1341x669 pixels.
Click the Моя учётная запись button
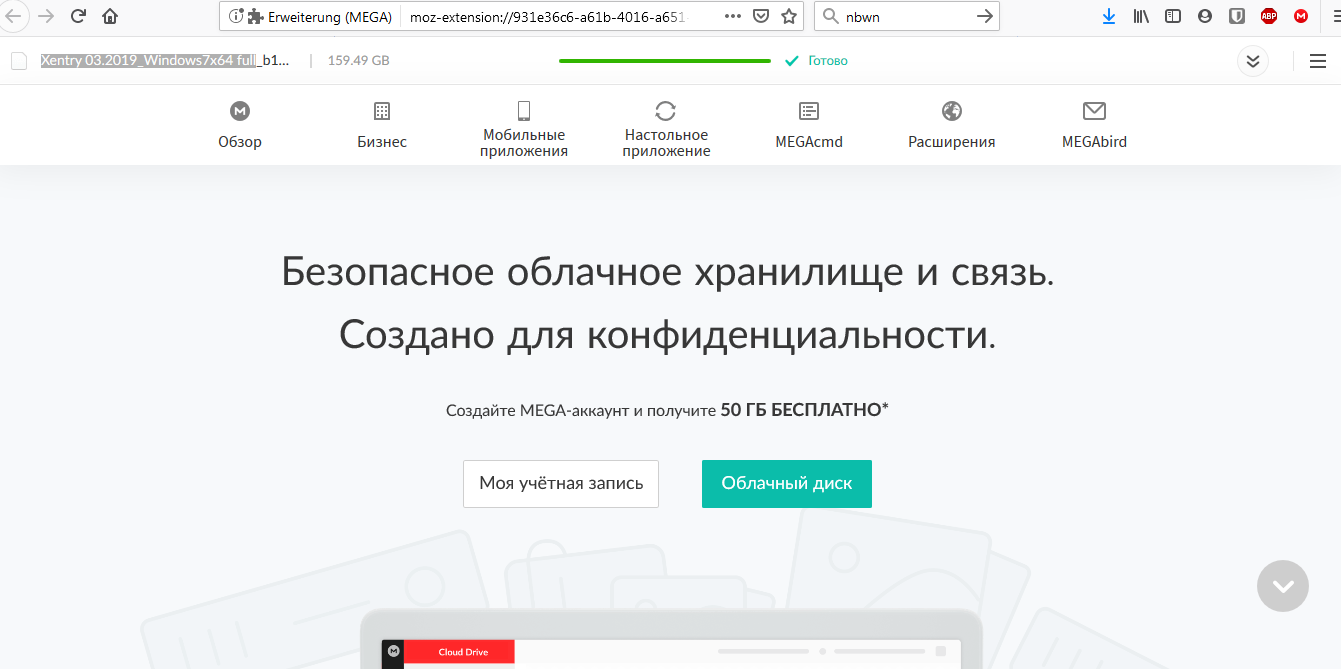561,484
